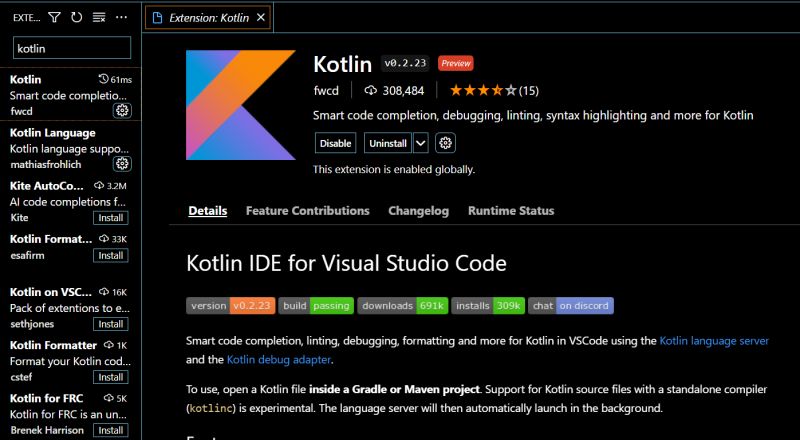Select the Extension: Kotlin editor tab

coord(208,18)
